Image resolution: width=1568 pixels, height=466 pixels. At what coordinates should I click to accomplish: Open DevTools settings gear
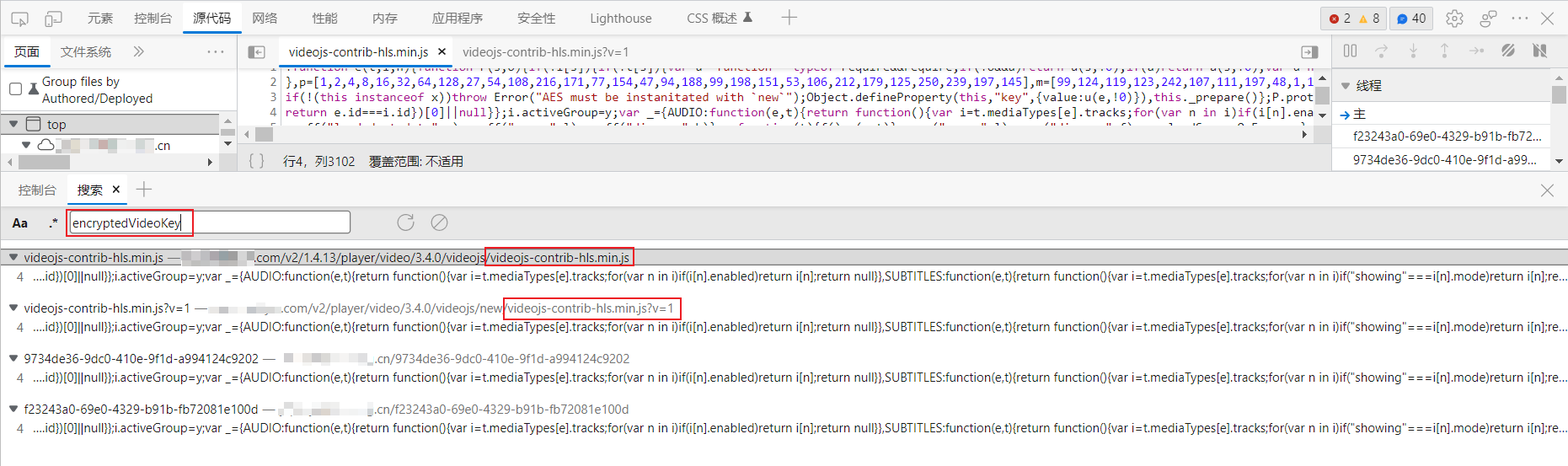tap(1454, 19)
